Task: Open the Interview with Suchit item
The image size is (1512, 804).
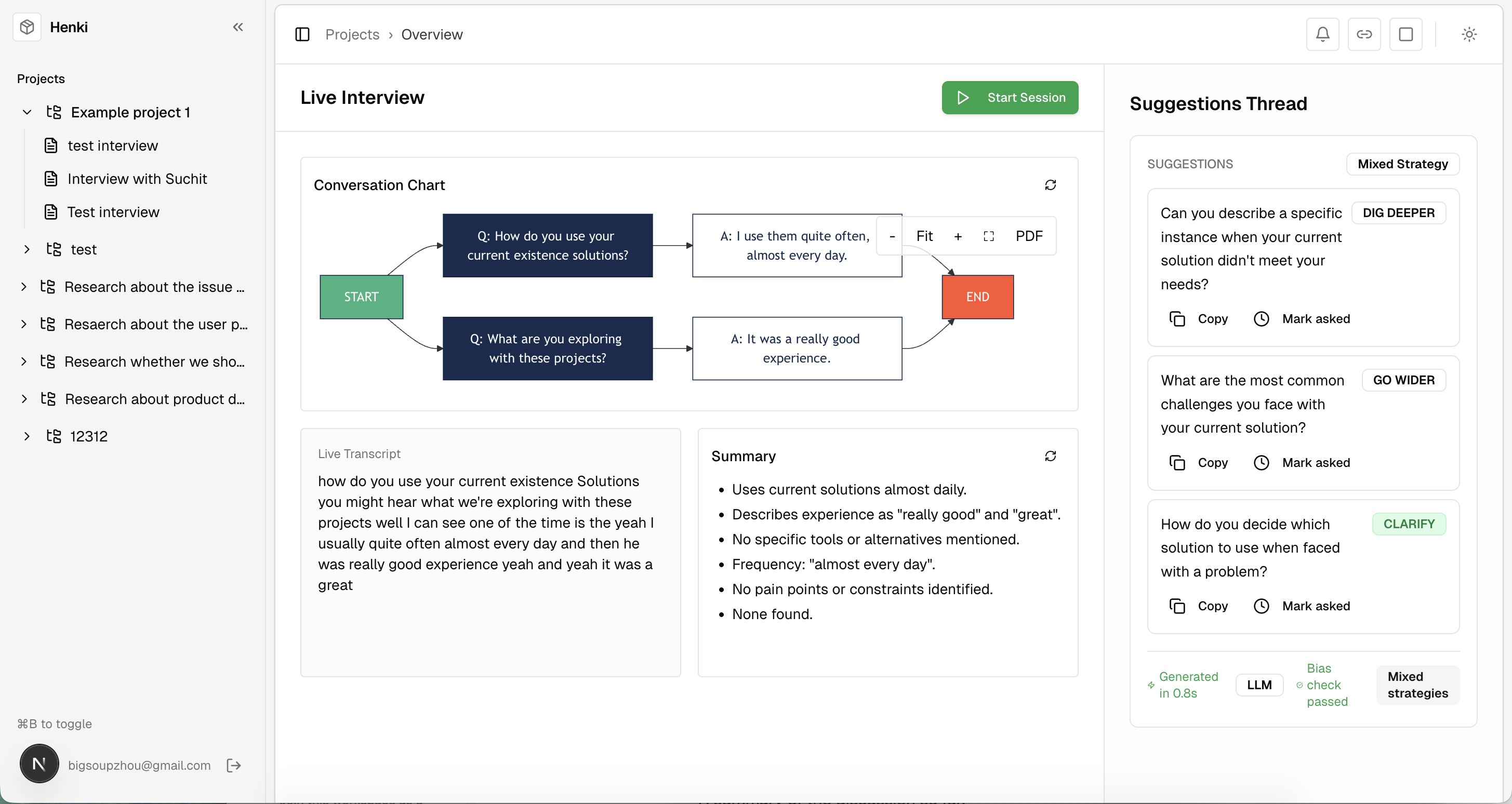Action: (137, 179)
